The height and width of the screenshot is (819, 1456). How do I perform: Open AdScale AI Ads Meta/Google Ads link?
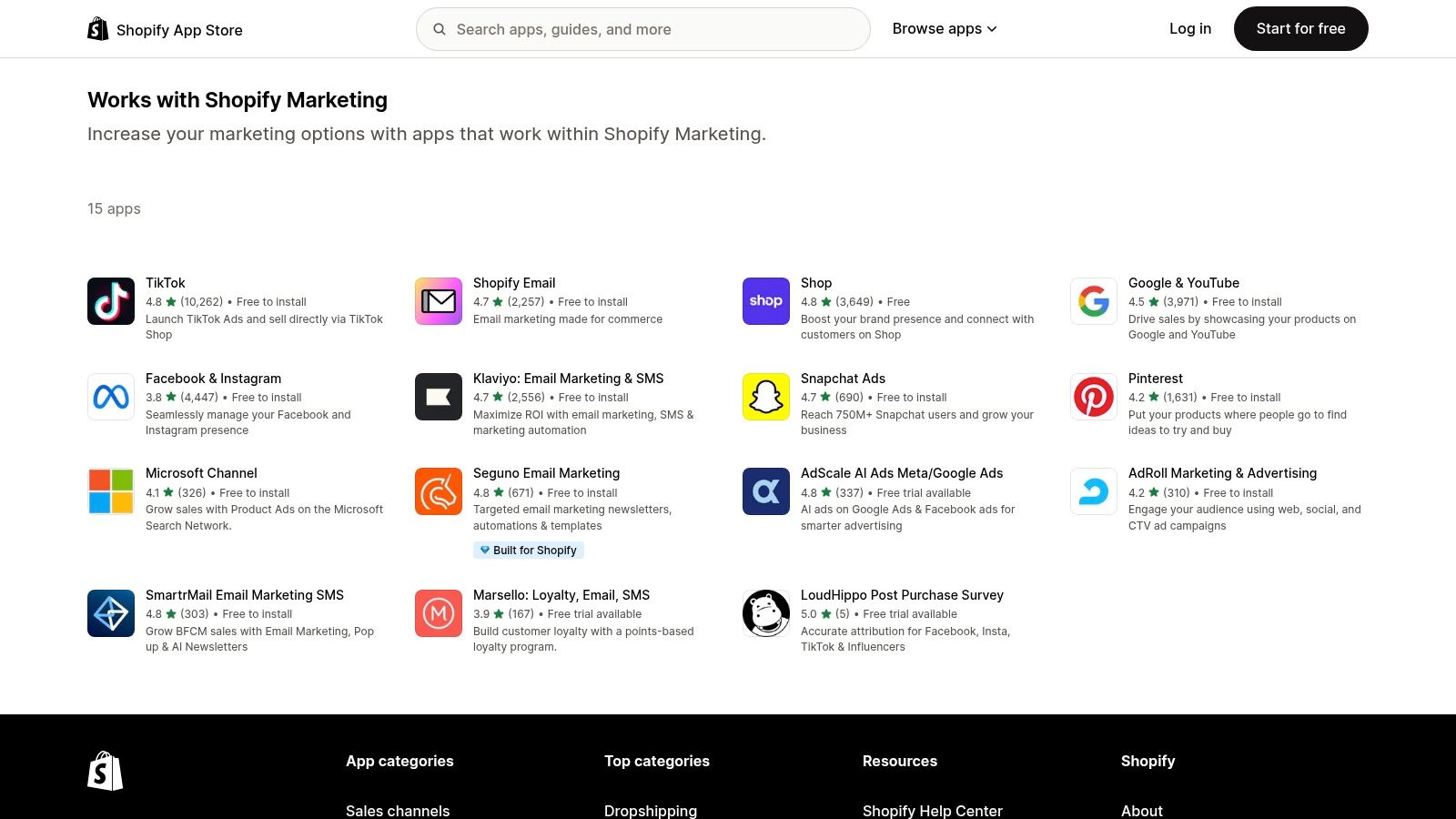click(x=902, y=473)
